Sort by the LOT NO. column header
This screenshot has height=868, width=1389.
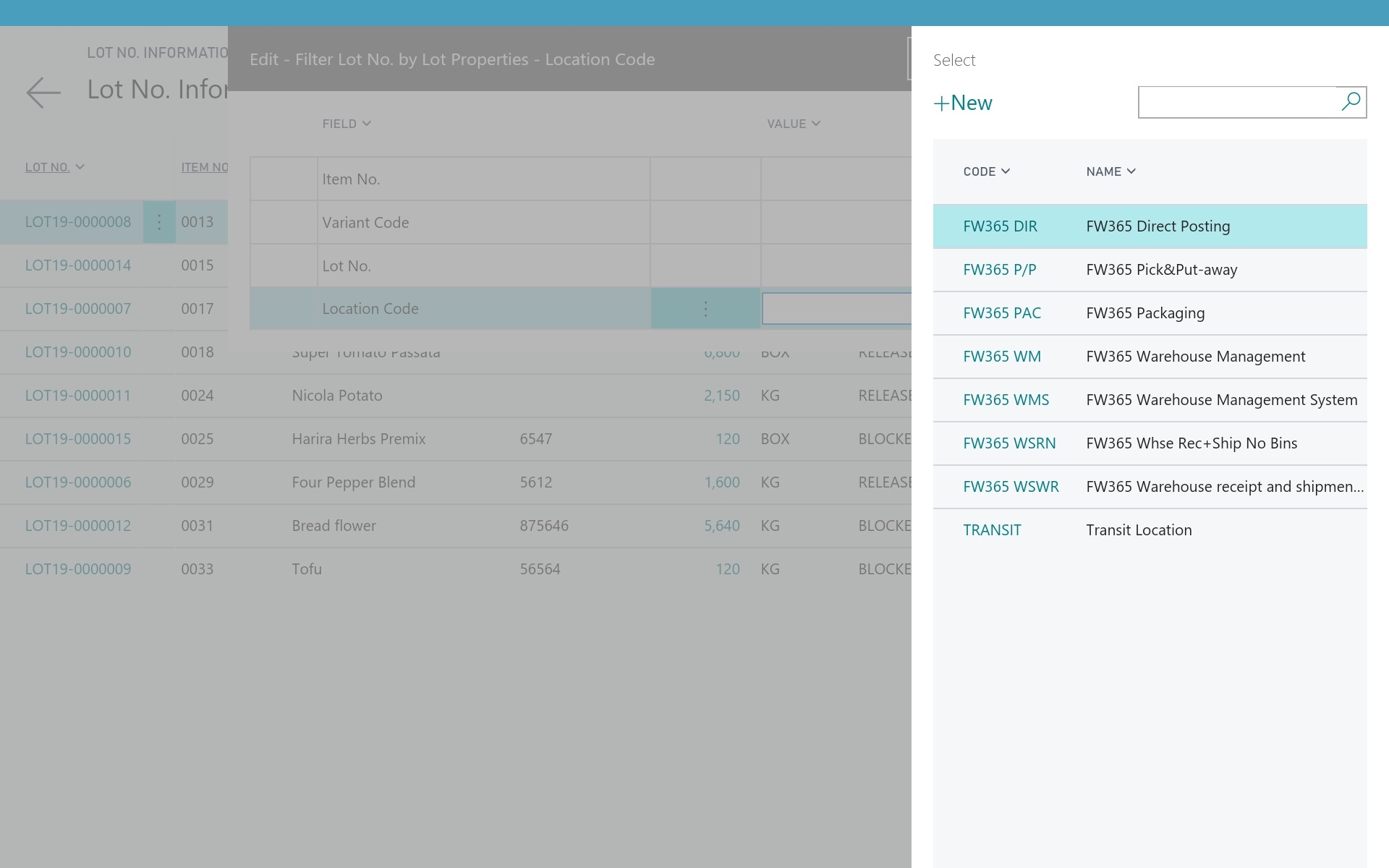pyautogui.click(x=48, y=167)
